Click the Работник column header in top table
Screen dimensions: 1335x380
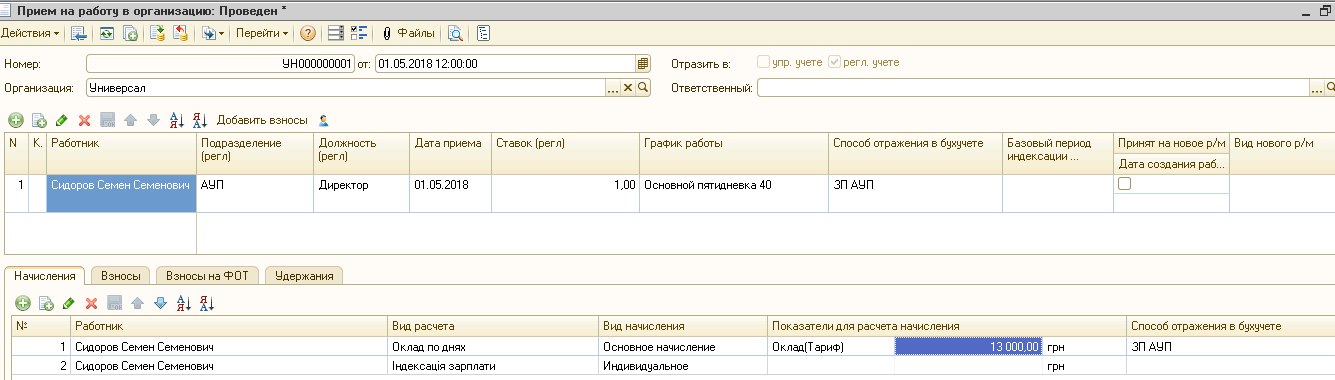(121, 154)
